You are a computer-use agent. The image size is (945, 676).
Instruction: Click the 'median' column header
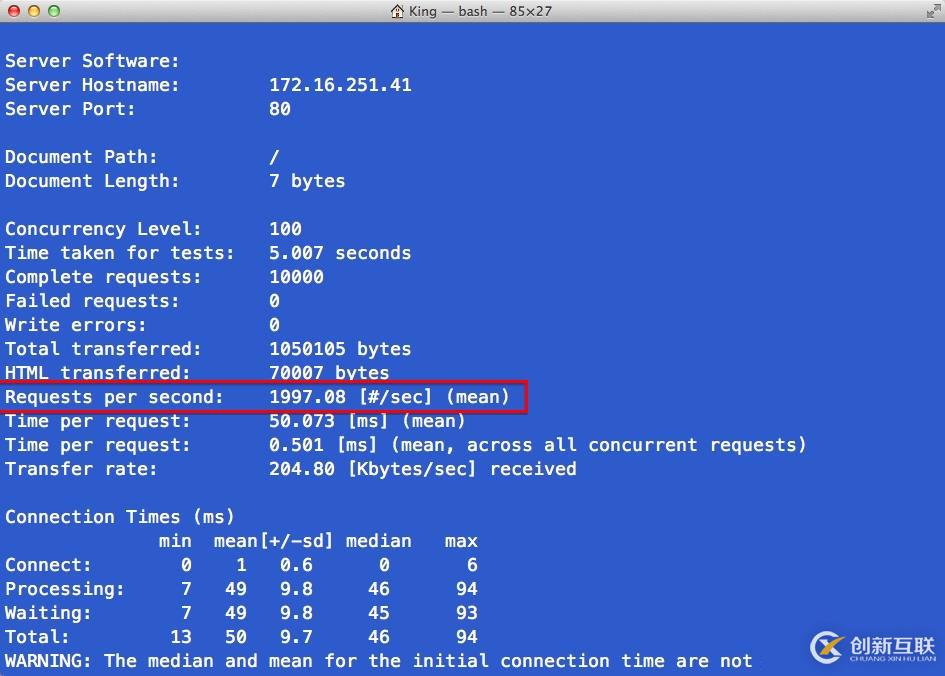point(378,541)
